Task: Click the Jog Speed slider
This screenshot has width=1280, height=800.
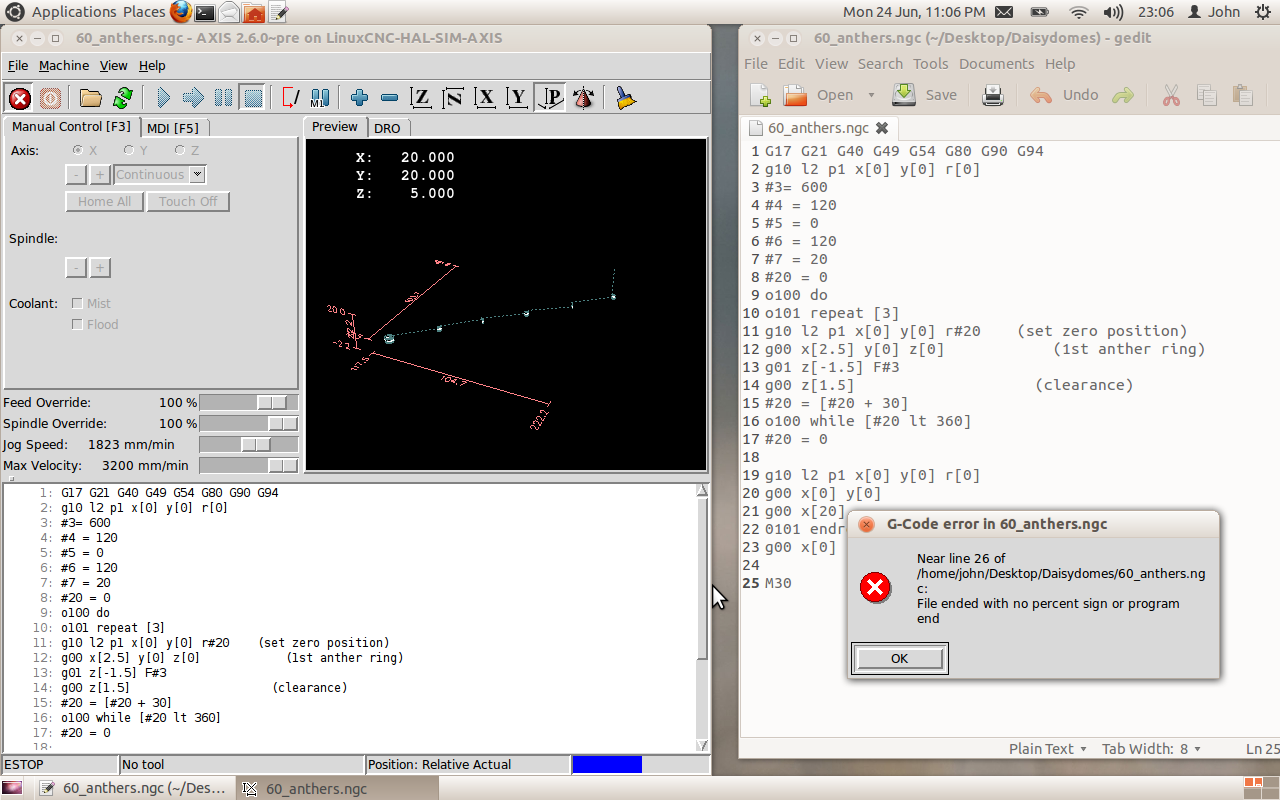Action: pyautogui.click(x=249, y=444)
